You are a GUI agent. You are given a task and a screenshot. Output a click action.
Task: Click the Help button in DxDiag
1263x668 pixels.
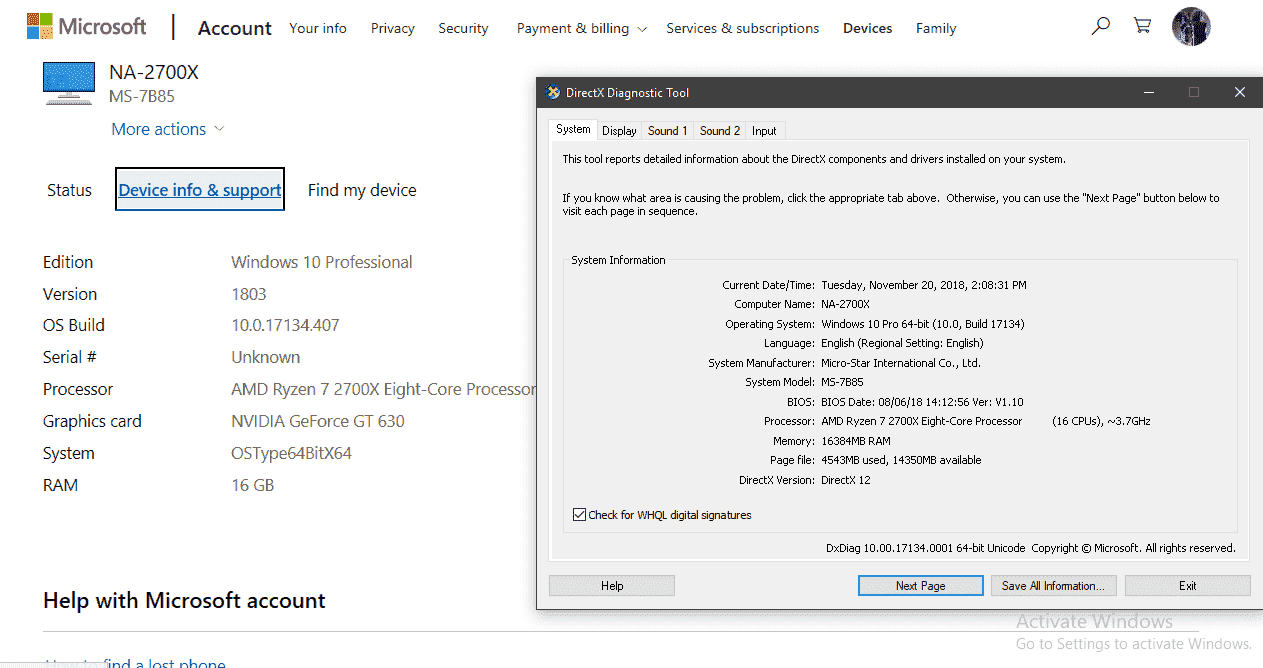pos(612,586)
